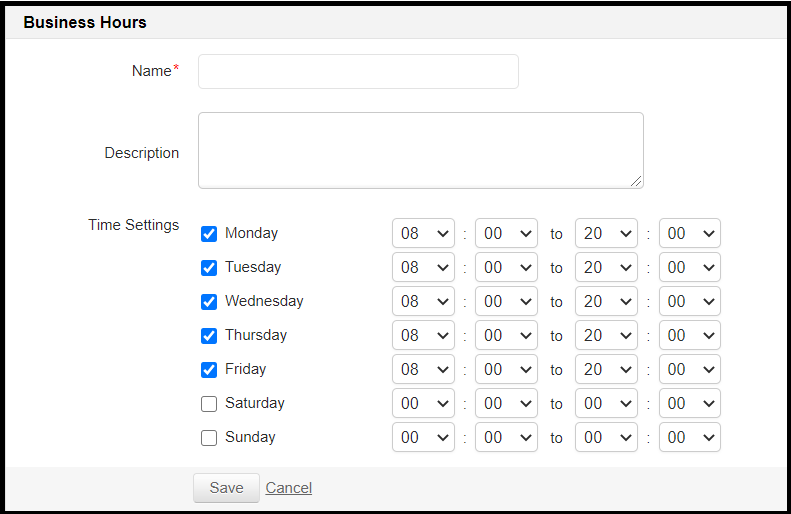Open Monday end hour dropdown
This screenshot has height=514, width=791.
(606, 234)
